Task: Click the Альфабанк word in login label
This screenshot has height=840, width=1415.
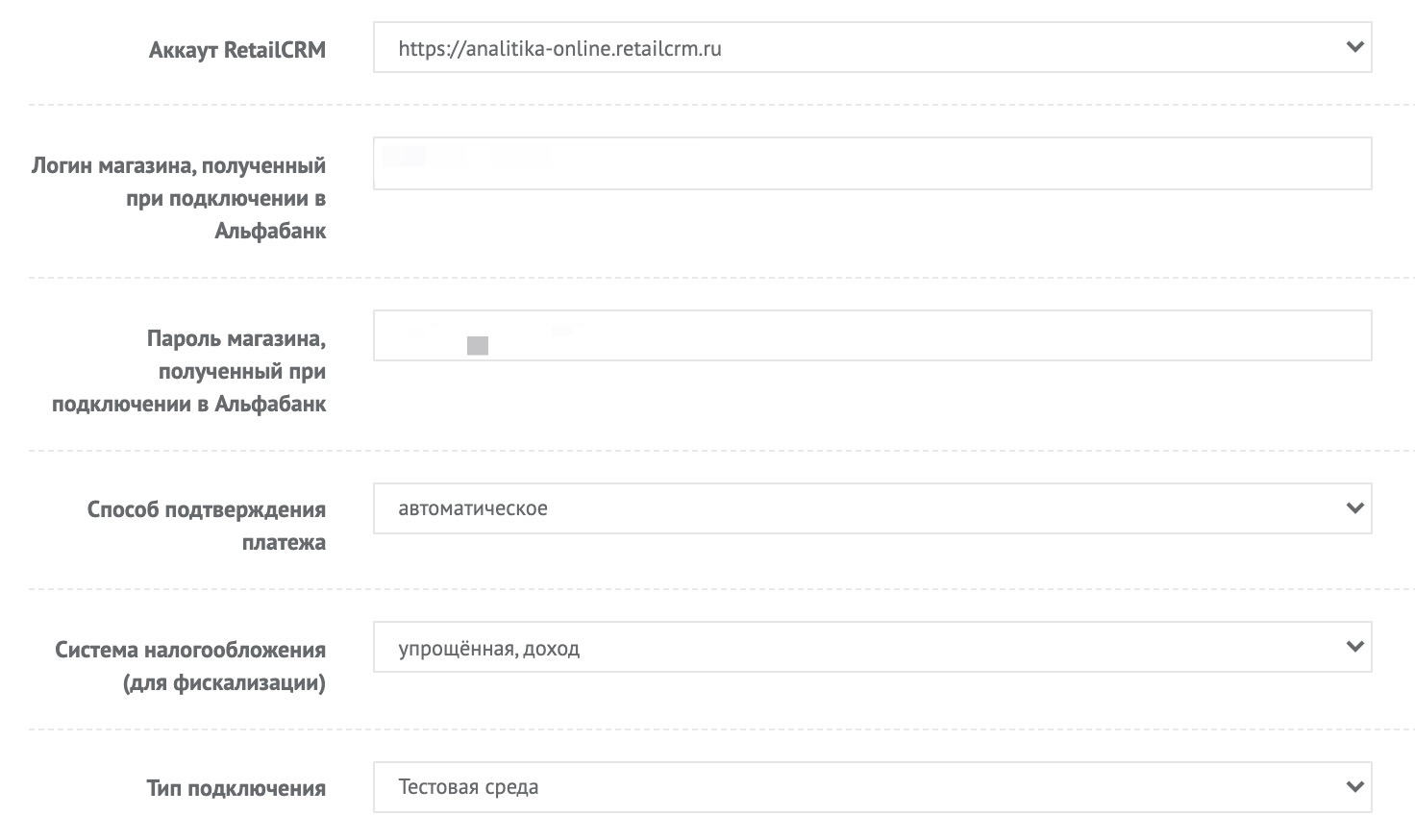Action: click(270, 231)
